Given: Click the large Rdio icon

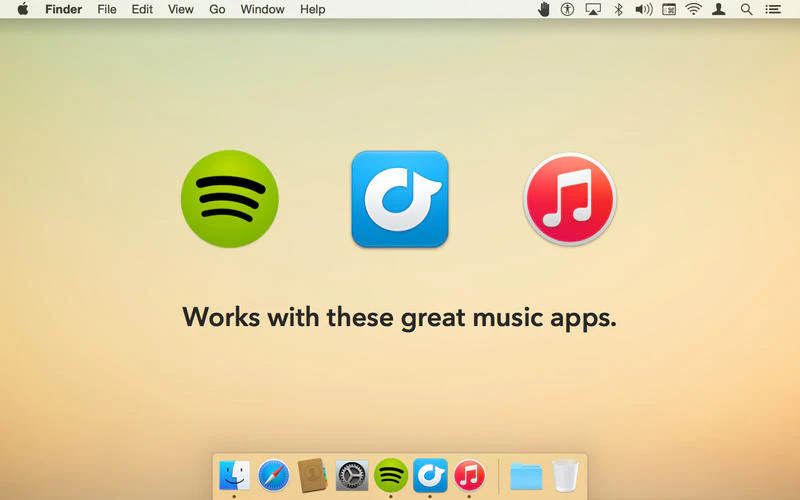Looking at the screenshot, I should (400, 199).
